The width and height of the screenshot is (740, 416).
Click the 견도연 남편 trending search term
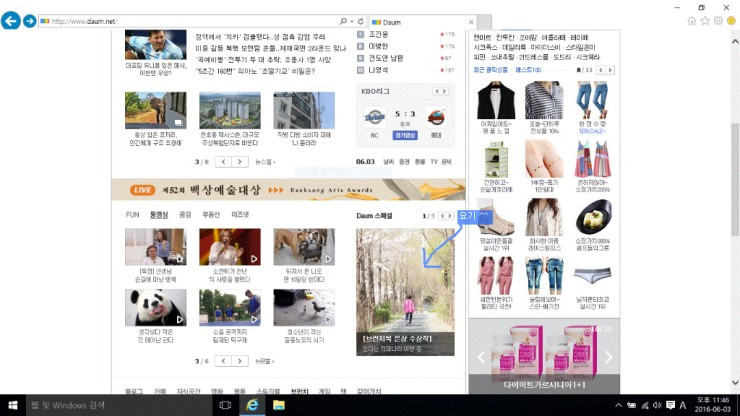386,58
